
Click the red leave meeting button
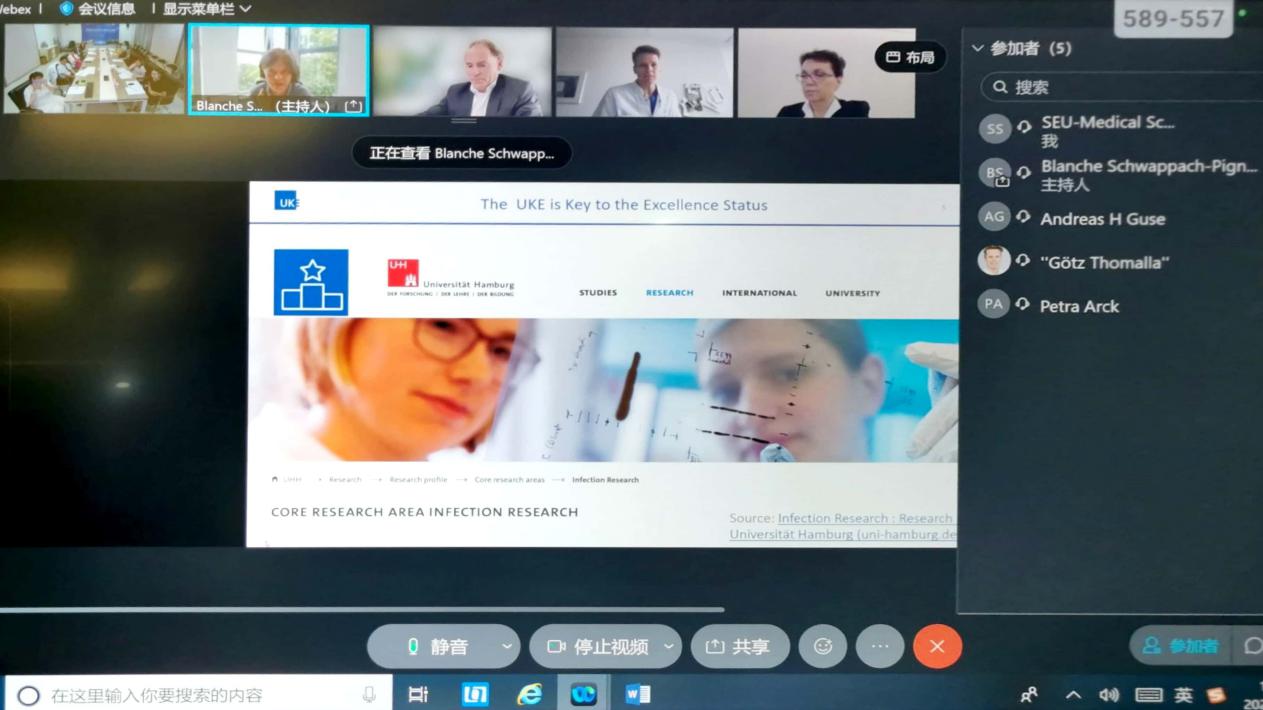[x=937, y=647]
